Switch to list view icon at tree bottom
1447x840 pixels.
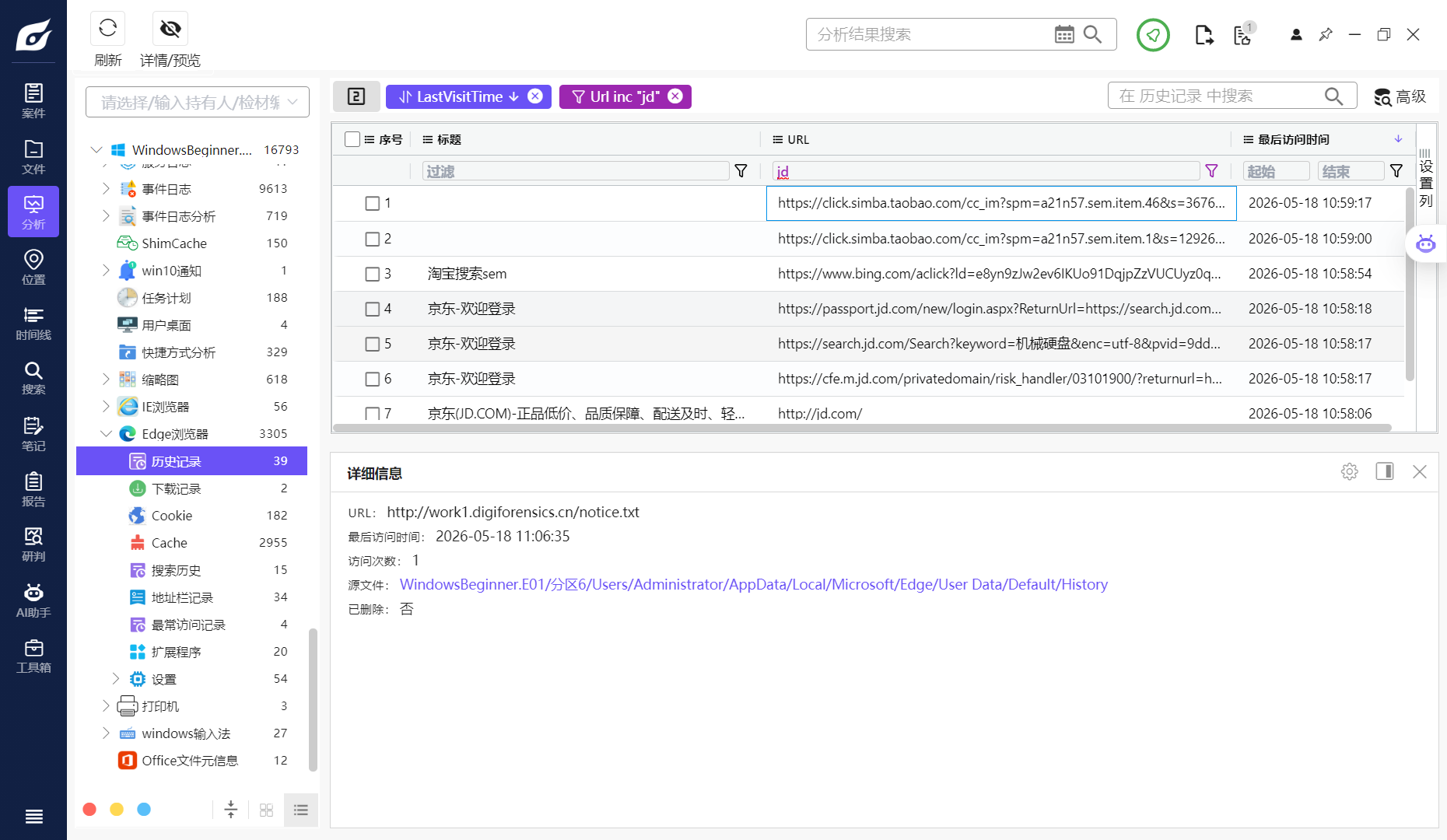[x=301, y=810]
